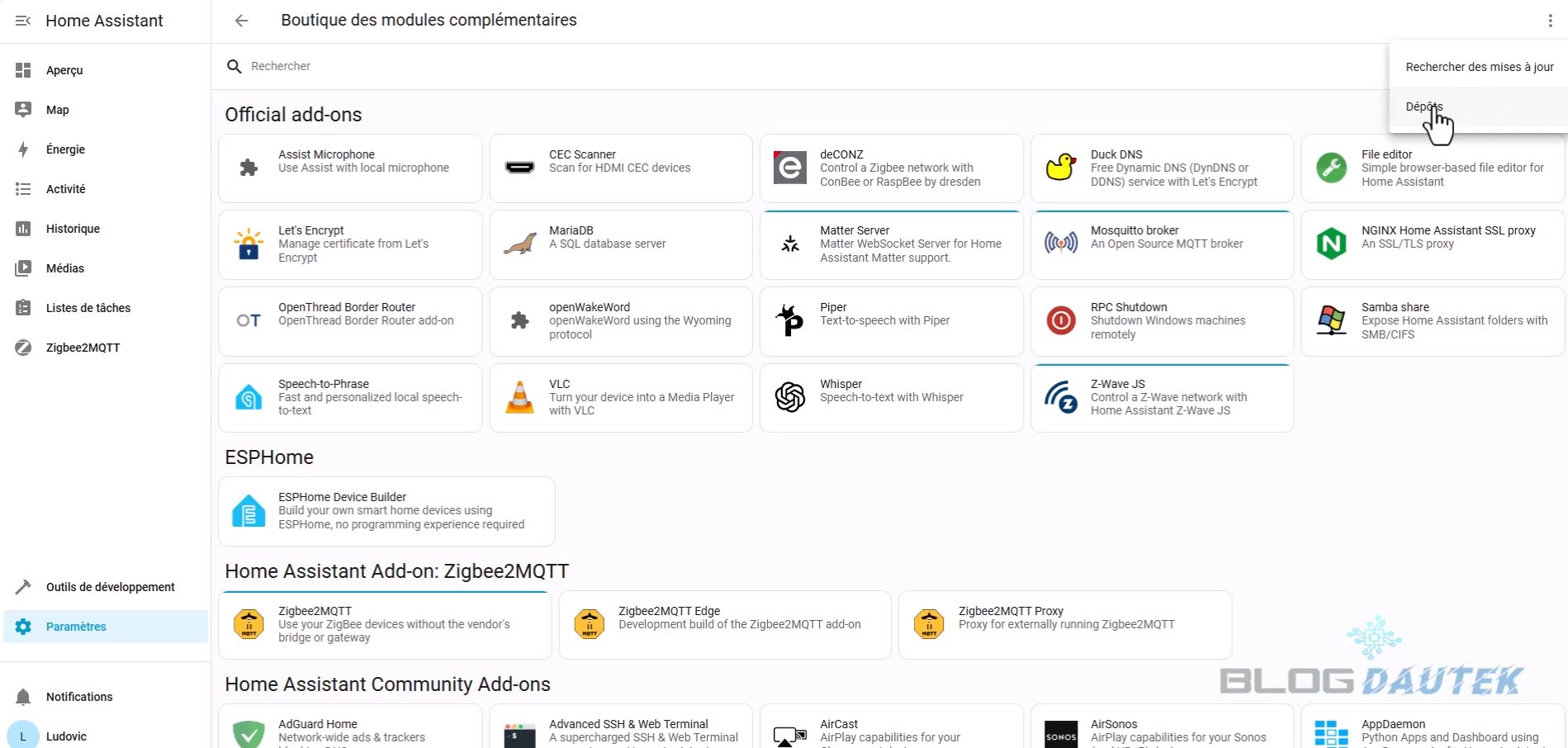Open ESPHome Device Builder card
This screenshot has height=748, width=1568.
click(x=386, y=510)
